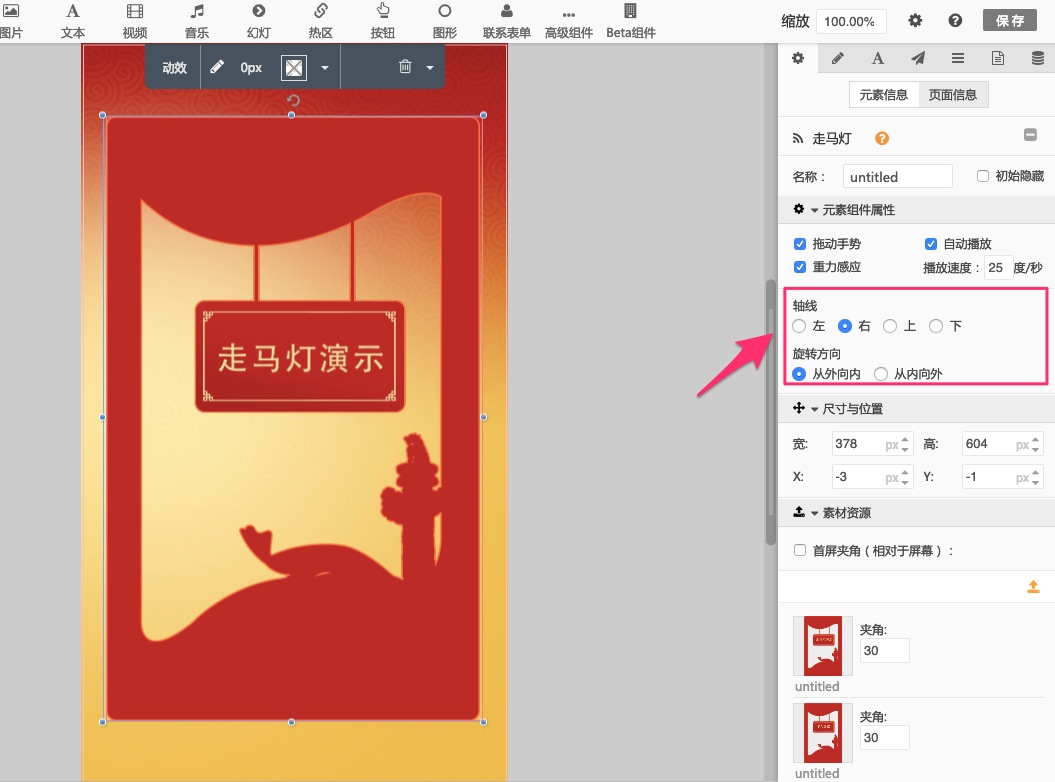This screenshot has height=782, width=1055.
Task: Insert a 图形 shape component
Action: 444,20
